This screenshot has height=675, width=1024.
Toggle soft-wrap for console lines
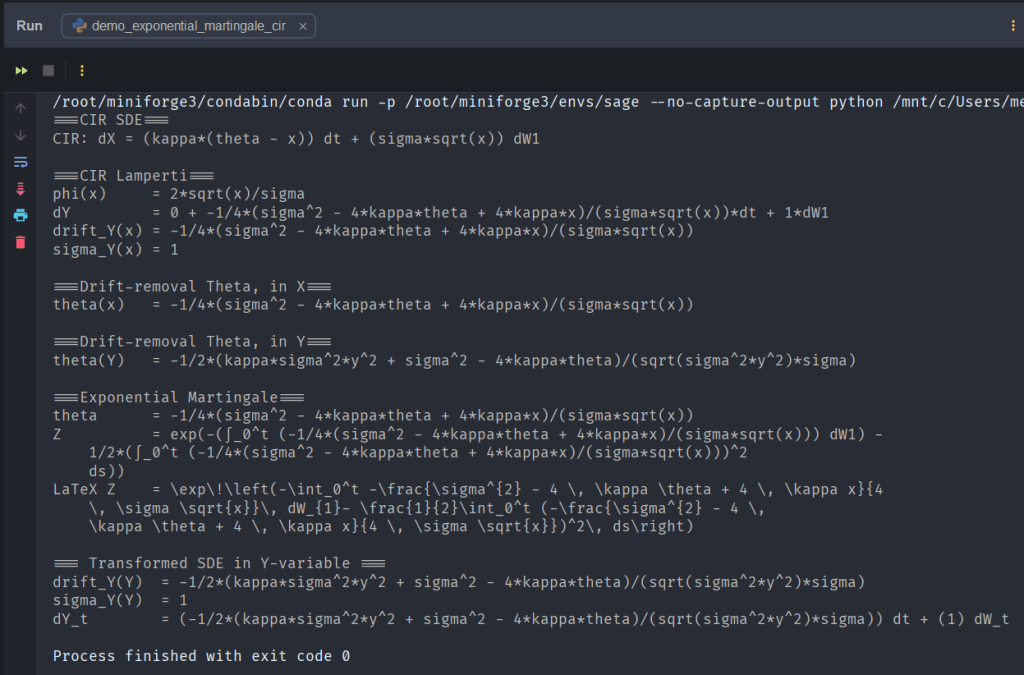[x=18, y=161]
